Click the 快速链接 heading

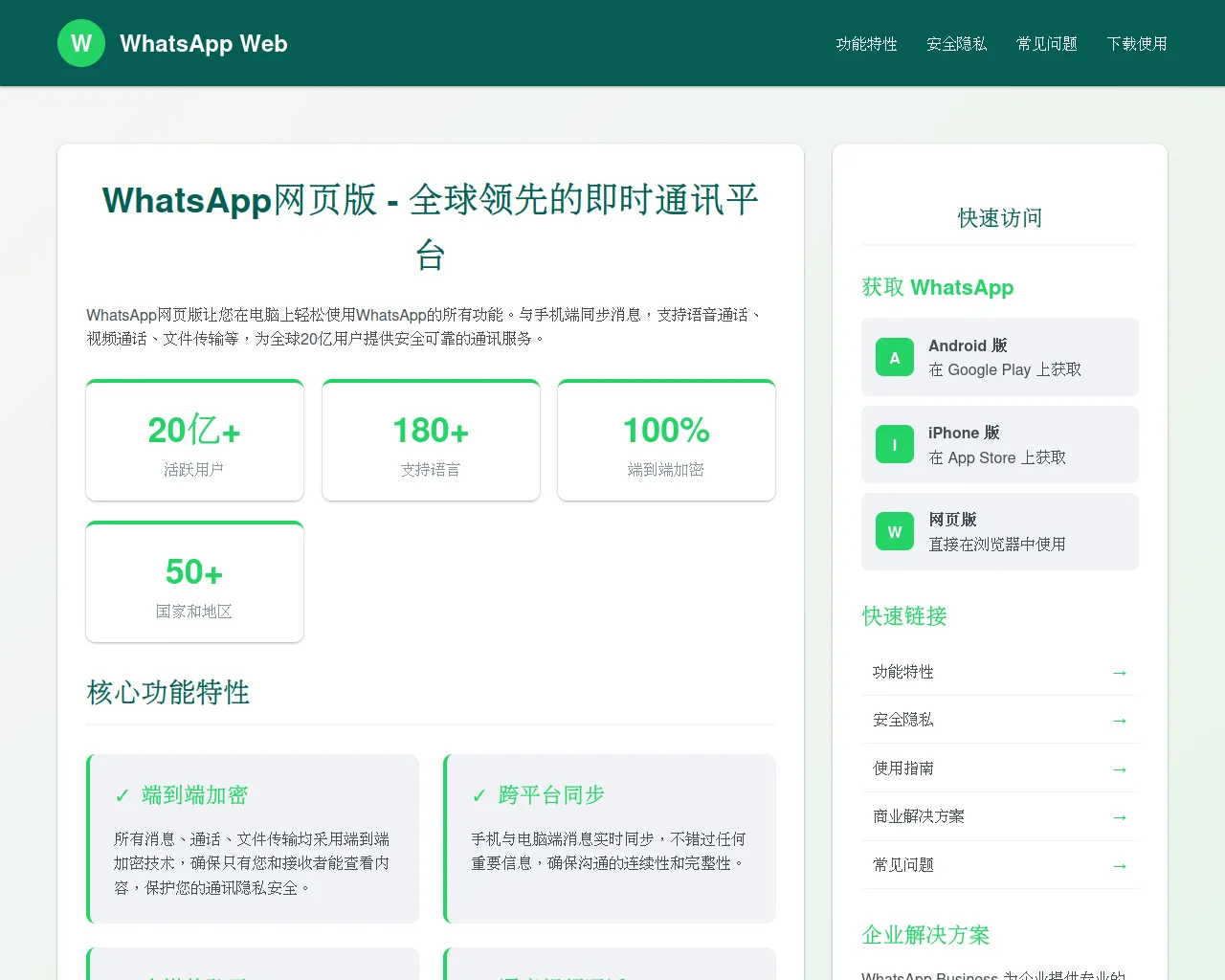[904, 615]
